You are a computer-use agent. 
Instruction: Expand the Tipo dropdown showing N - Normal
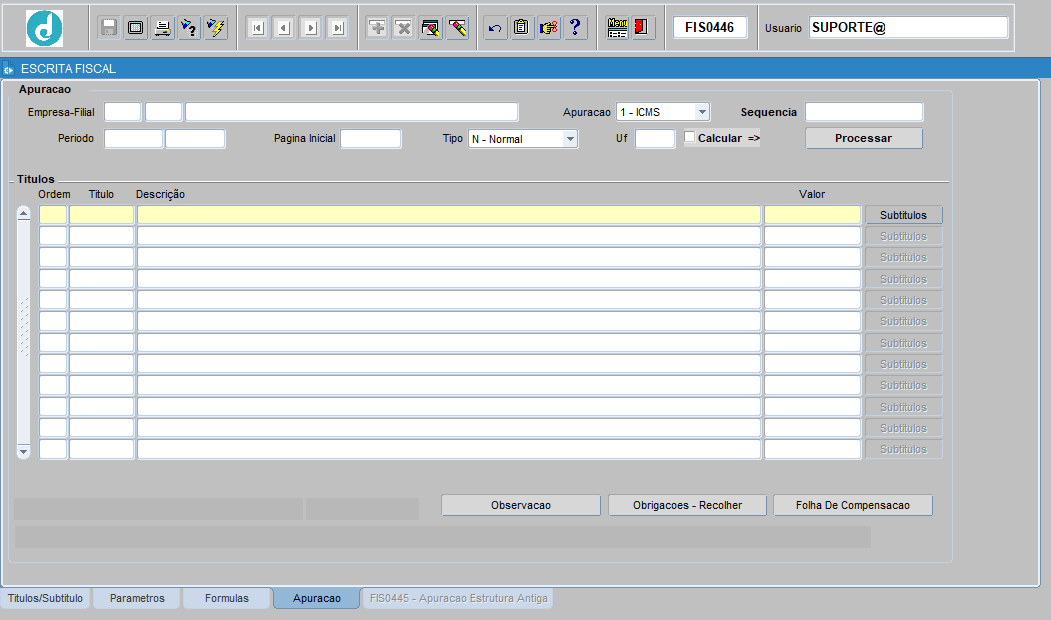coord(570,139)
